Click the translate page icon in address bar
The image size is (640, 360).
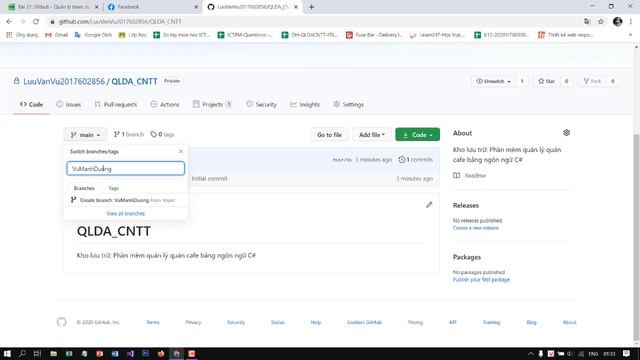(x=587, y=22)
